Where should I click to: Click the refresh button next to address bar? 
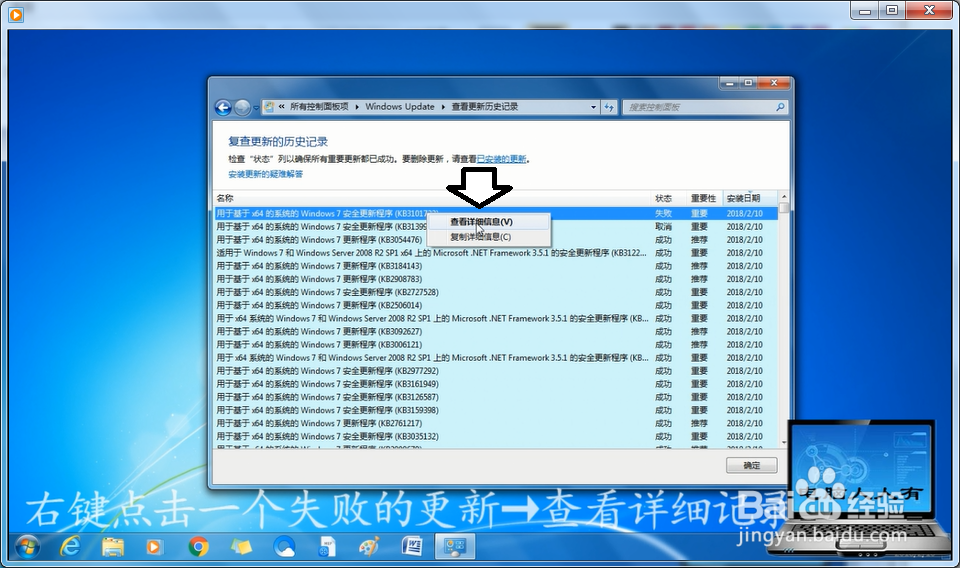coord(609,107)
